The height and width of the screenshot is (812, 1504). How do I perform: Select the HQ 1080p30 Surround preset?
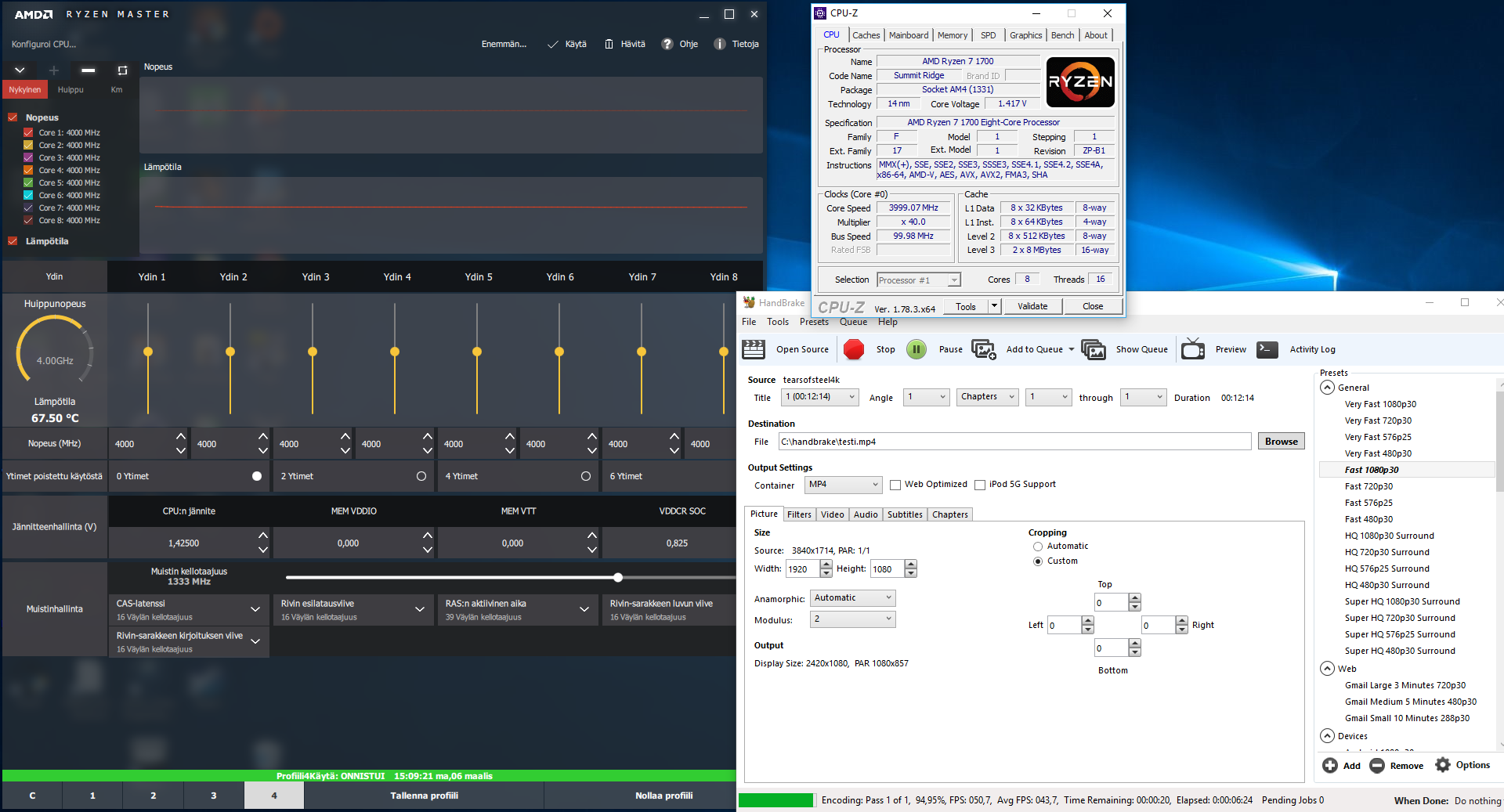coord(1389,536)
